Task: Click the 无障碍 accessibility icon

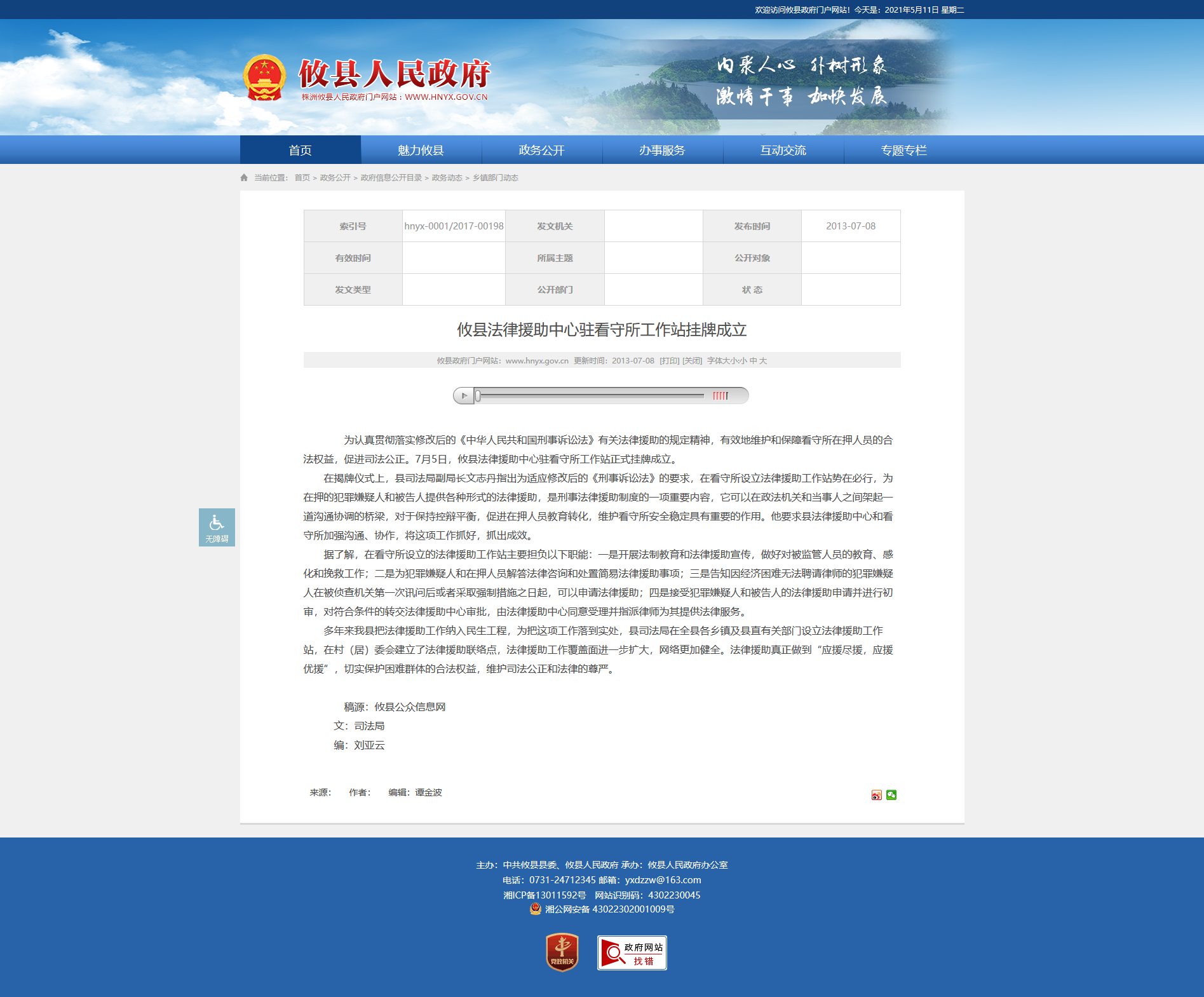Action: coord(217,527)
